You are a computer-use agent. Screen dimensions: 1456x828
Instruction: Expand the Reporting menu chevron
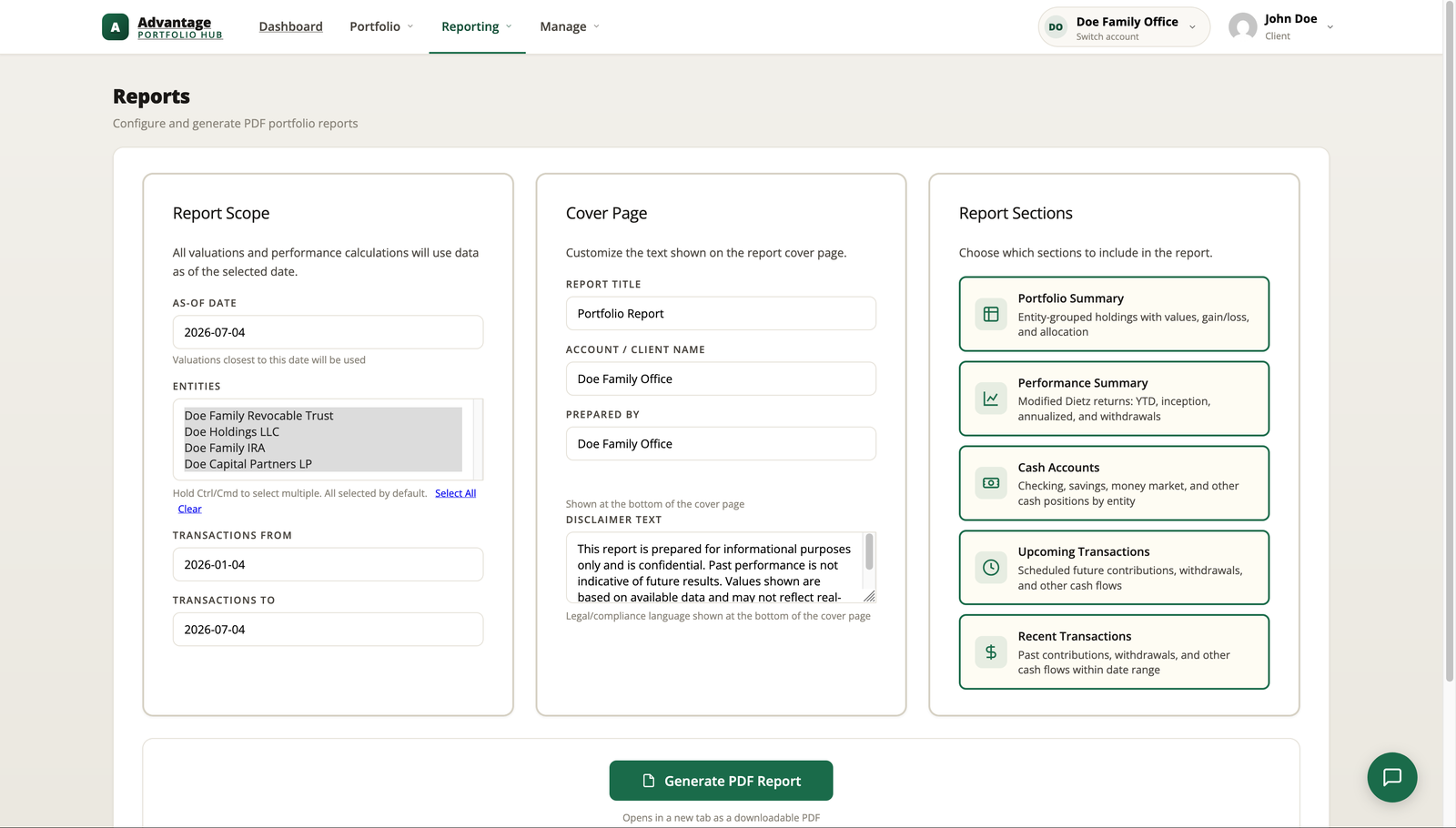509,26
